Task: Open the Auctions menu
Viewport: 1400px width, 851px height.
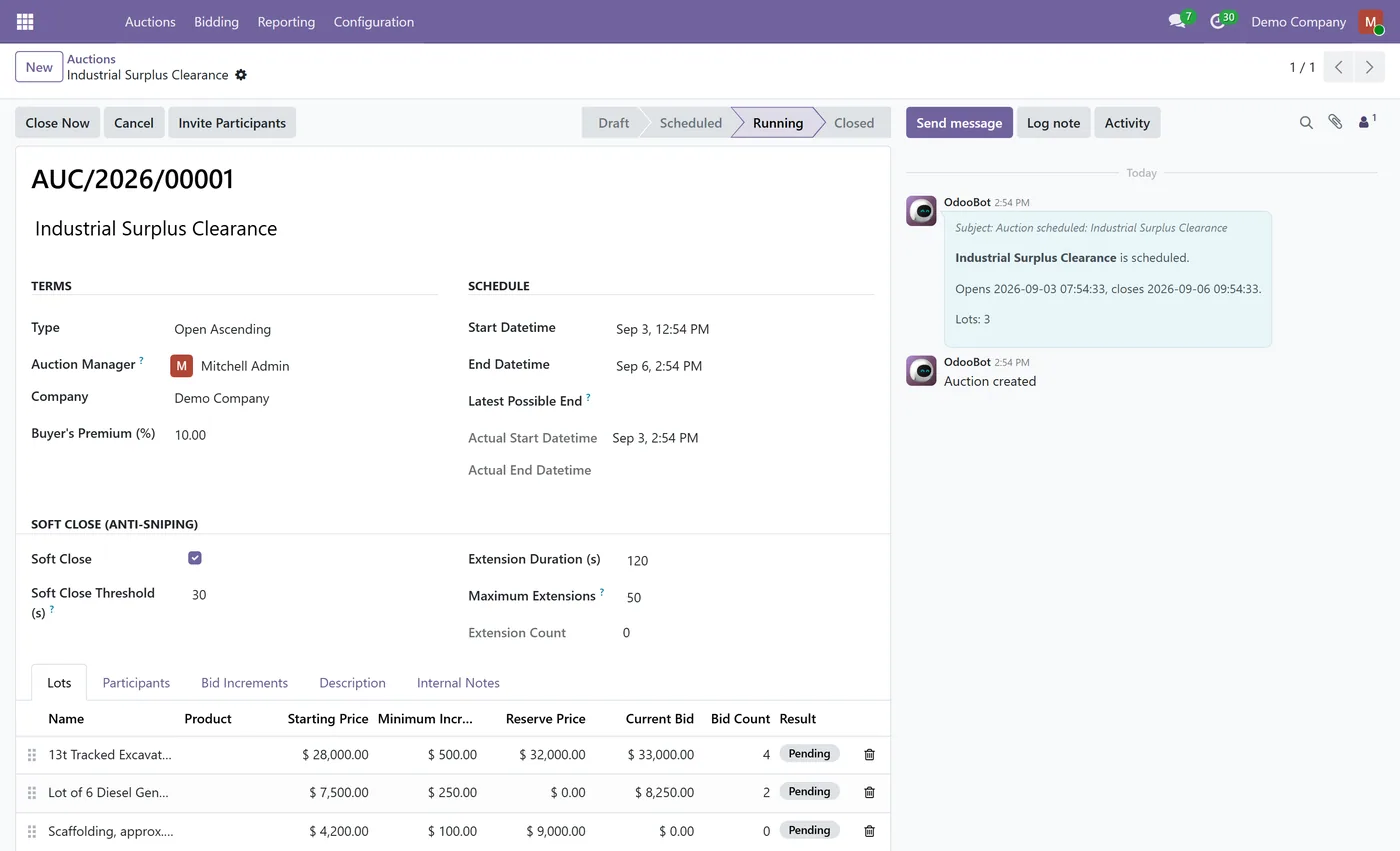Action: (x=150, y=21)
